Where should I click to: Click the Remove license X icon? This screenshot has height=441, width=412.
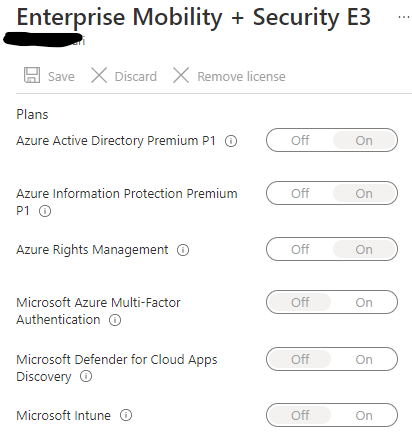(x=181, y=75)
